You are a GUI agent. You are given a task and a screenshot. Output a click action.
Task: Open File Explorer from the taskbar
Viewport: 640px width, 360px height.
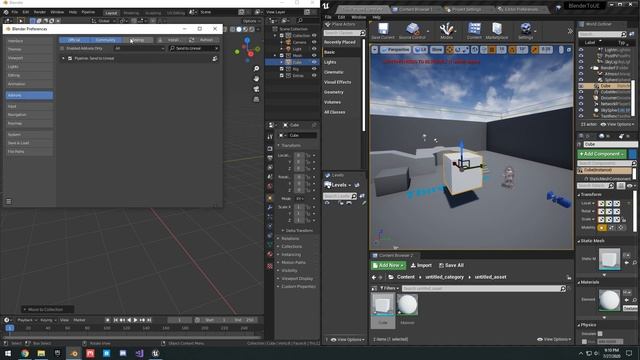41,353
